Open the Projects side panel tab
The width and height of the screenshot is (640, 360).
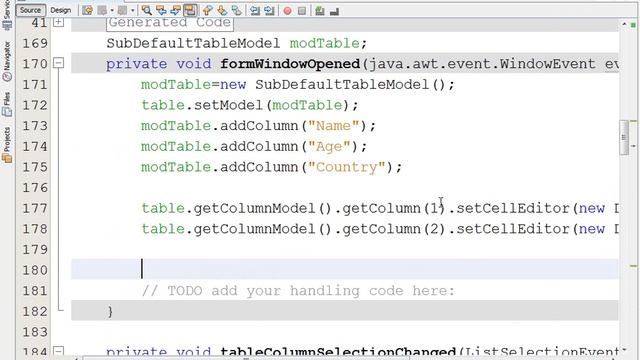tap(7, 145)
